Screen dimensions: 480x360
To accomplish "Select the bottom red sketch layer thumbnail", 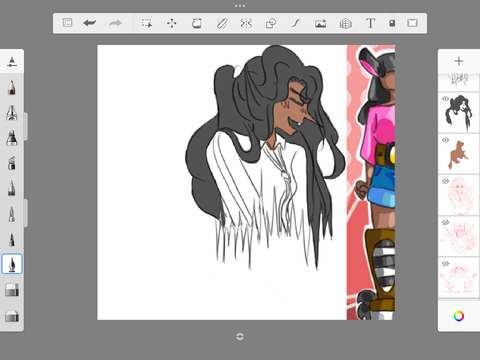I will 459,277.
